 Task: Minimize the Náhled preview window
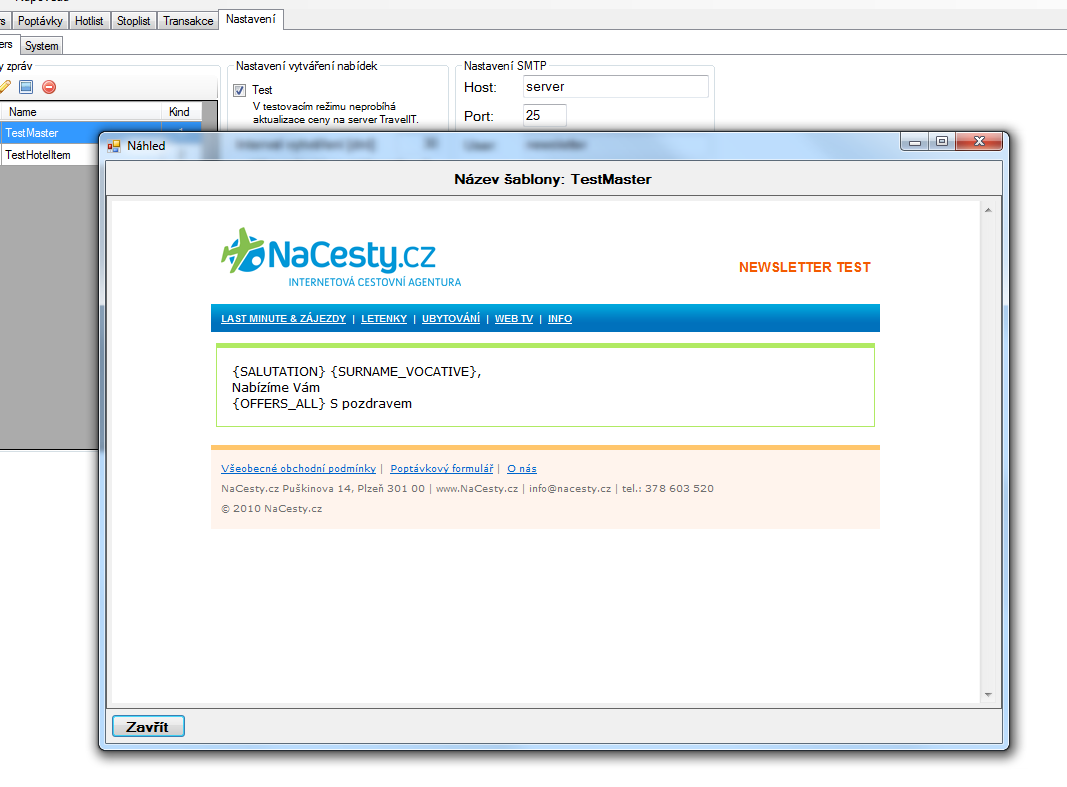(915, 141)
